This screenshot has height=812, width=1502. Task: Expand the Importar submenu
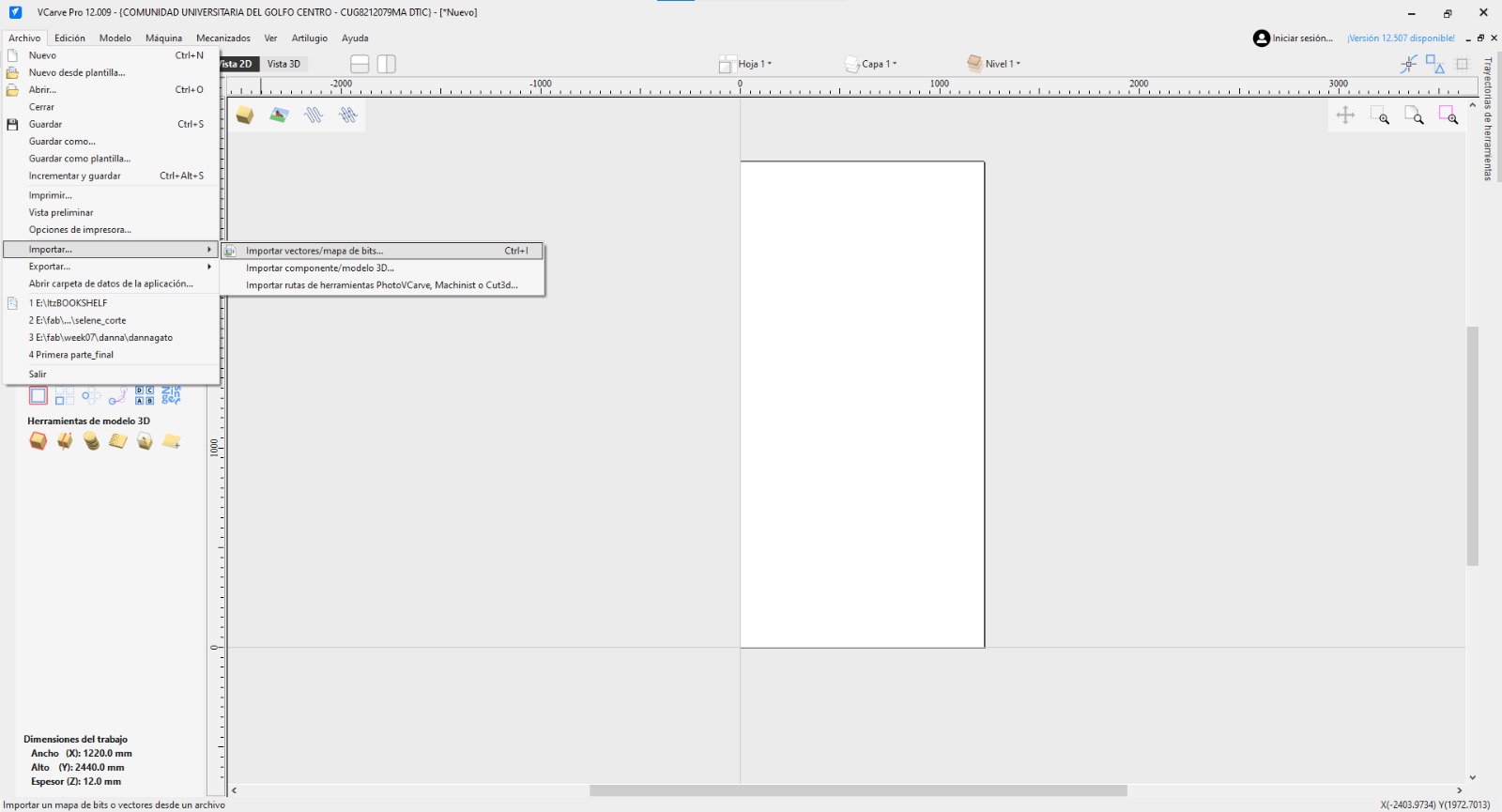(x=112, y=250)
